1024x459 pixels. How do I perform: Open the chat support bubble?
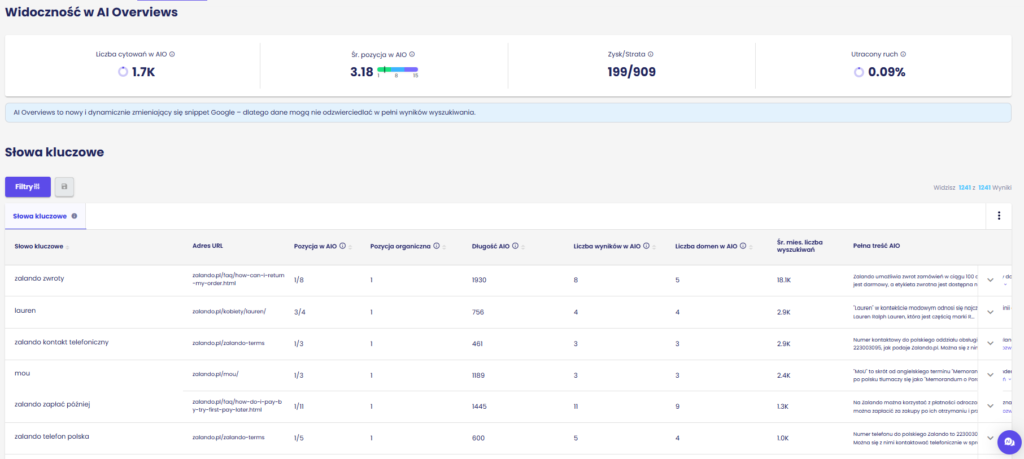click(x=1009, y=442)
